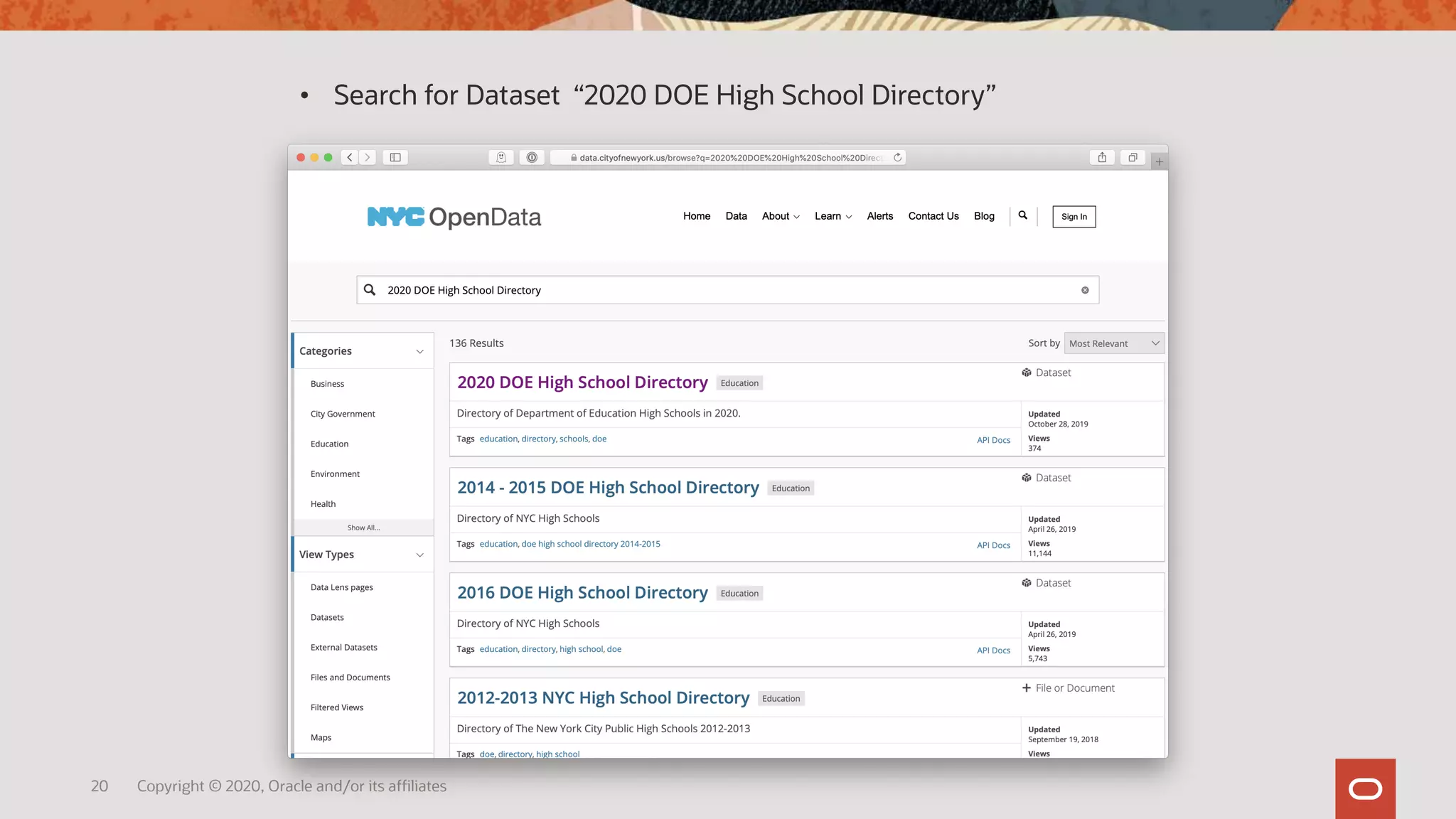This screenshot has width=1456, height=819.
Task: Click the Dataset icon on 2020 DOE result
Action: coord(1027,373)
